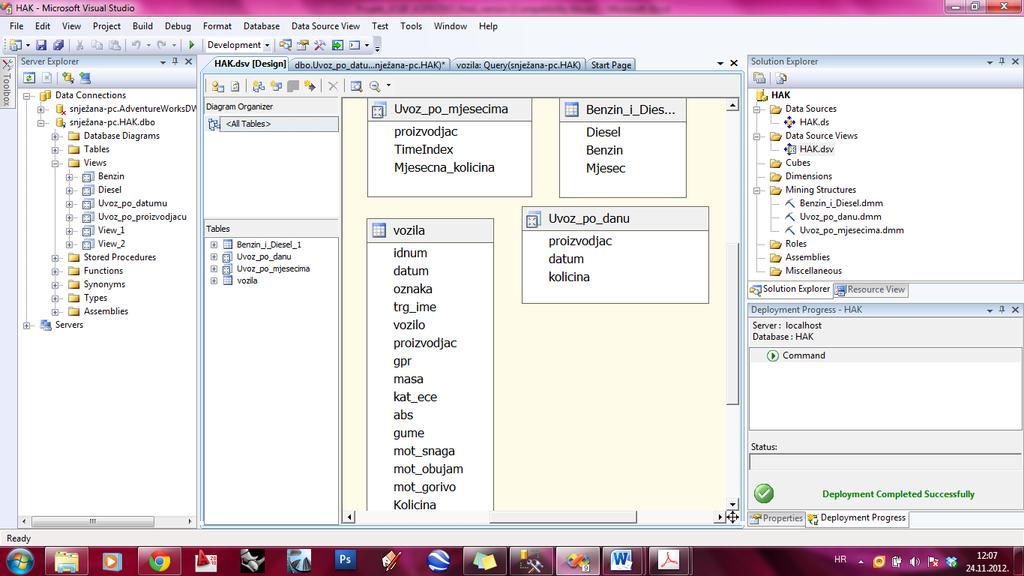Open Microsoft Word from the taskbar
1024x576 pixels.
pyautogui.click(x=621, y=561)
